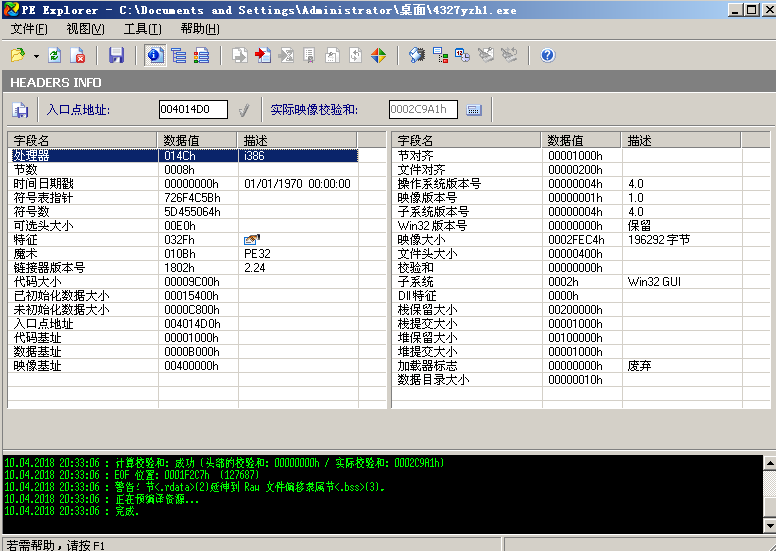Open the 视图(V) menu
This screenshot has width=776, height=551.
(x=86, y=29)
